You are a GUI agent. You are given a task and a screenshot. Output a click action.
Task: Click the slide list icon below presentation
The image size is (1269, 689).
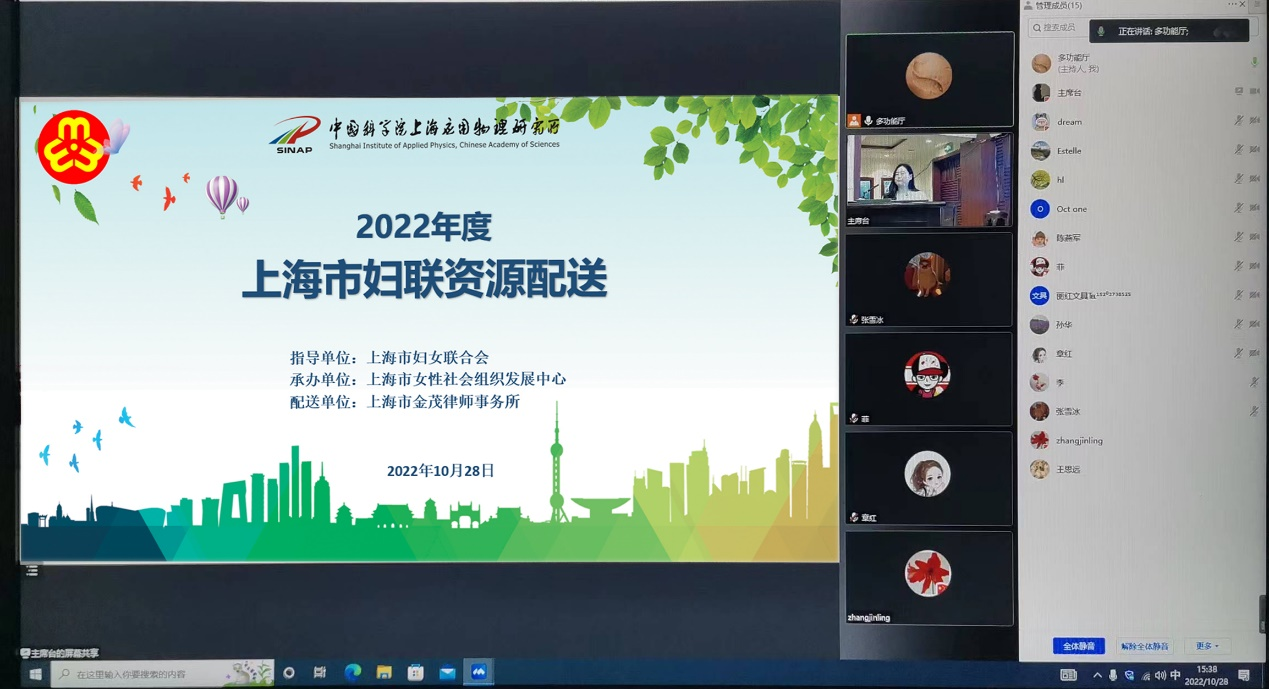[32, 571]
